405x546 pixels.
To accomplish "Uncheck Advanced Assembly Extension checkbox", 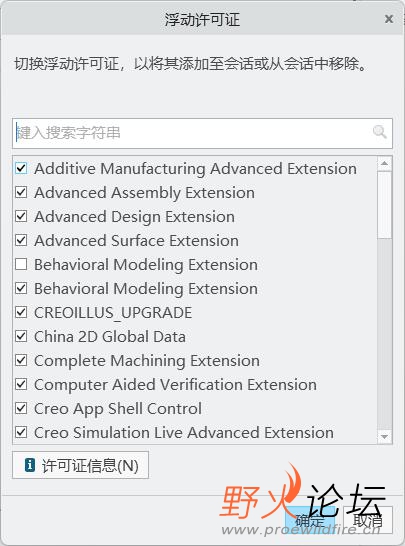I will pos(21,193).
